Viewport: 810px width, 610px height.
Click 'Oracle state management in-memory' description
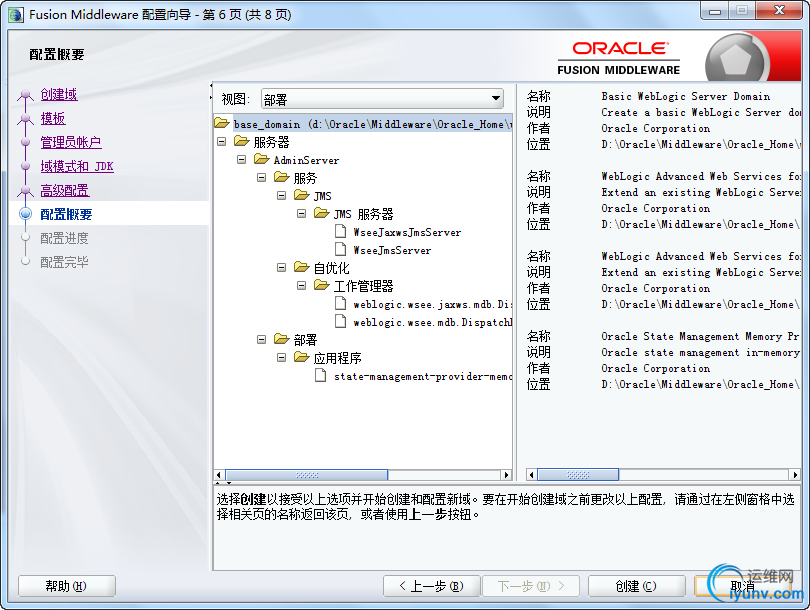[x=700, y=352]
